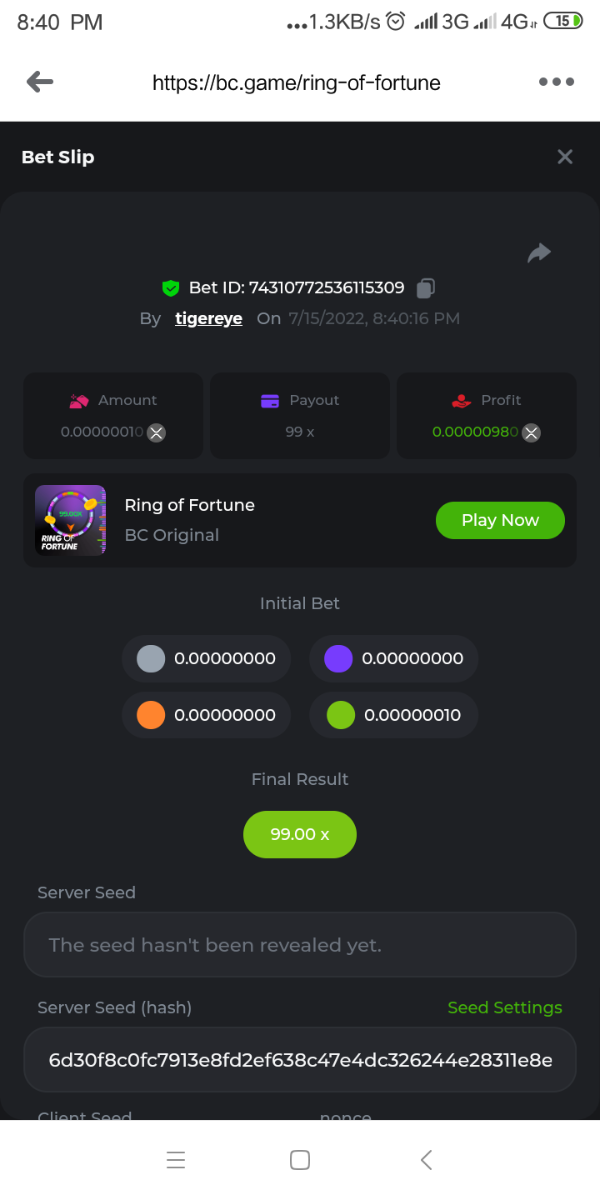Open the browser three-dot menu
Screen dimensions: 600x1200
point(556,82)
